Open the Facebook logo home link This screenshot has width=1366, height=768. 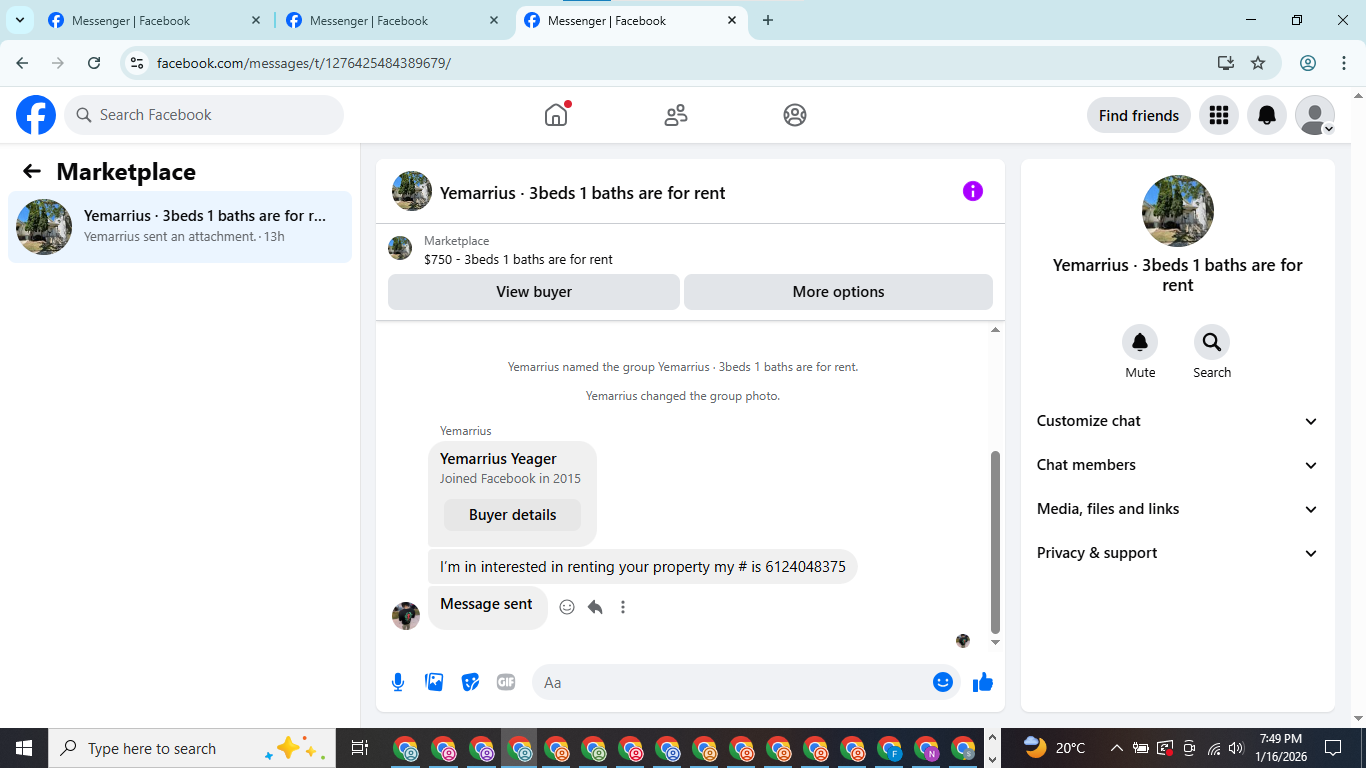click(36, 115)
